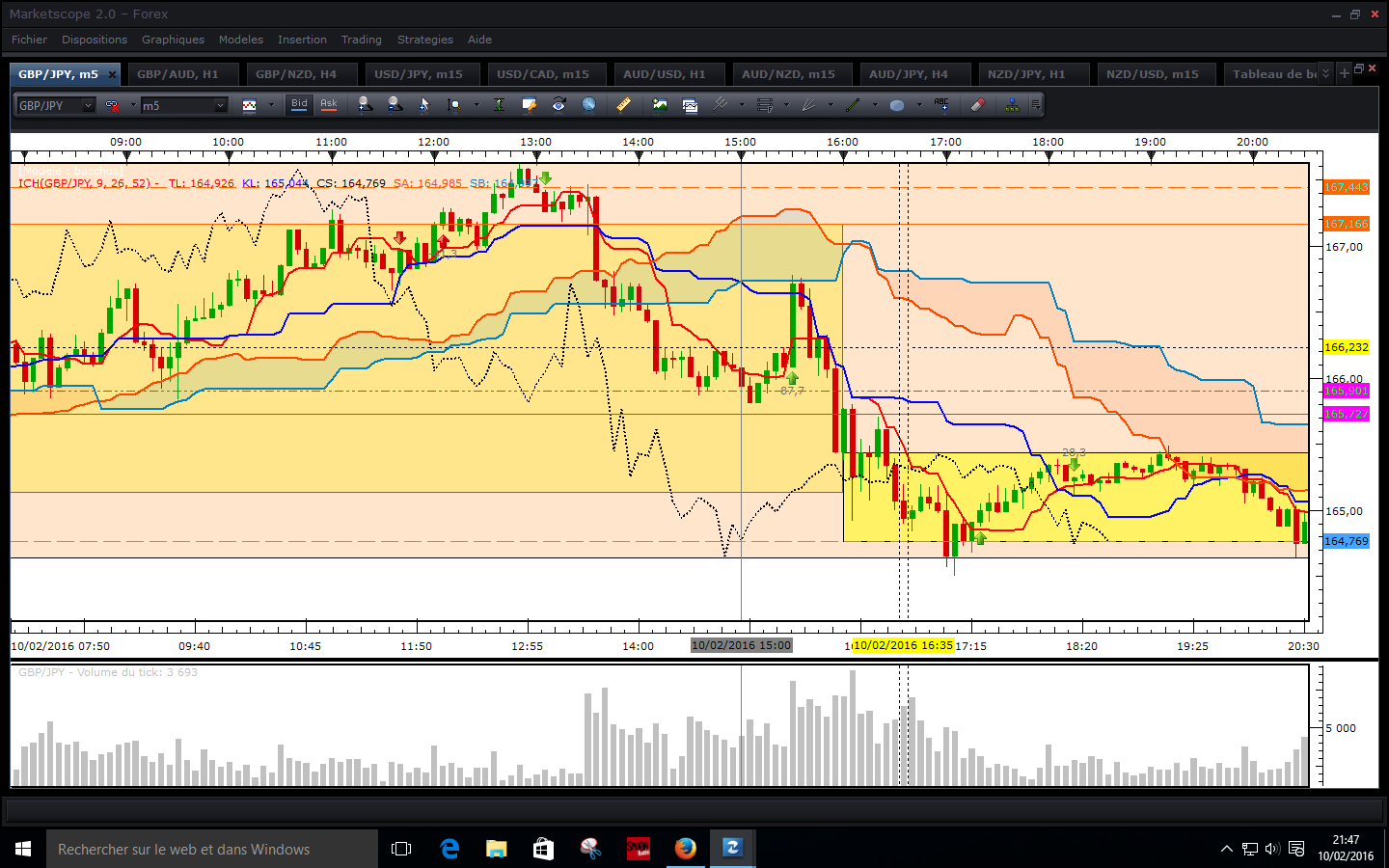Add a new chart tab with plus button
1389x868 pixels.
[1344, 73]
